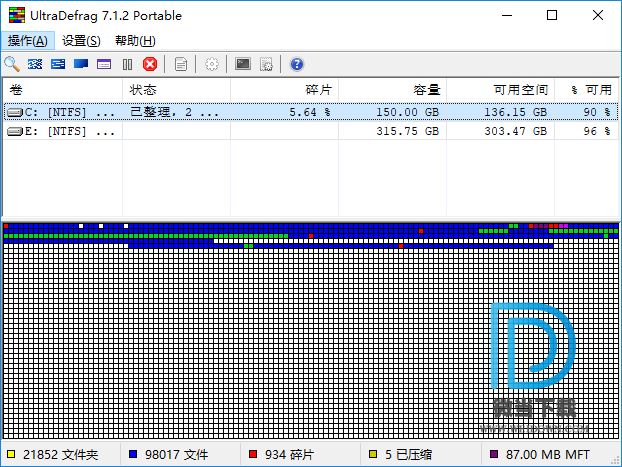Click the drive icon for volume E:

[x=15, y=131]
